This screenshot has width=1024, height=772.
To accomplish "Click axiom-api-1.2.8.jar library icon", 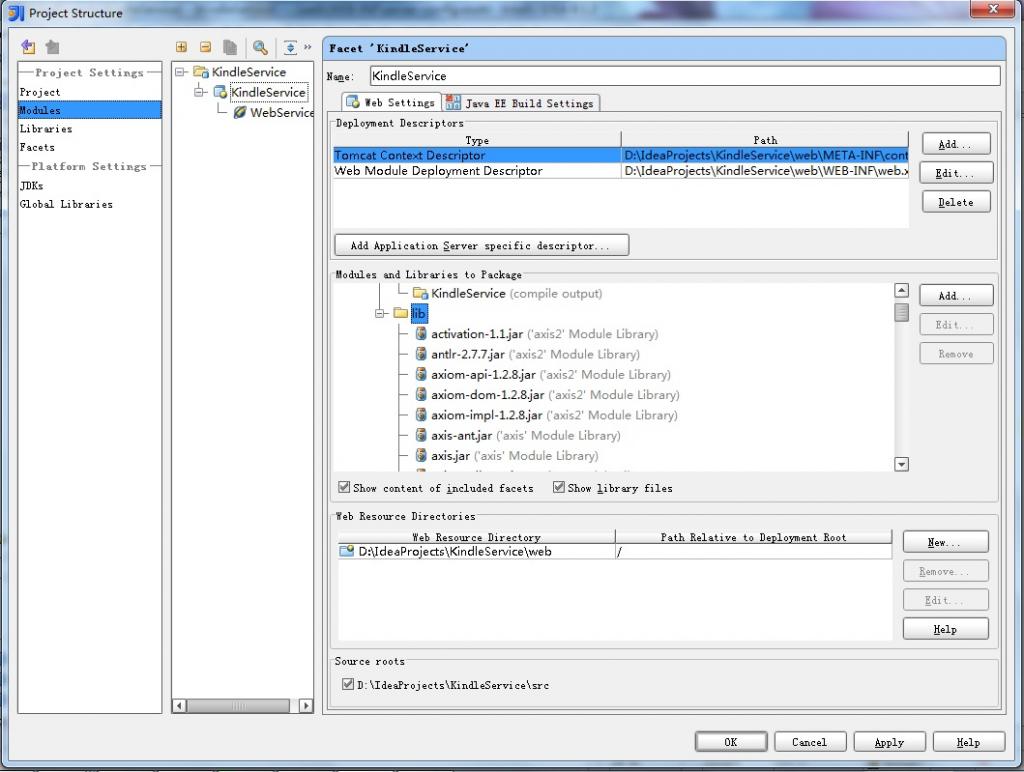I will (421, 374).
